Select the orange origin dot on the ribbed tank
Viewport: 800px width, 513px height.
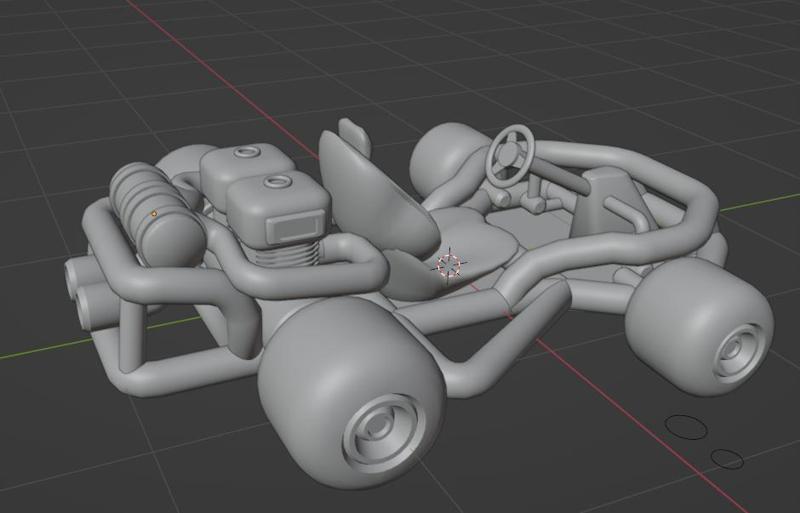(154, 214)
